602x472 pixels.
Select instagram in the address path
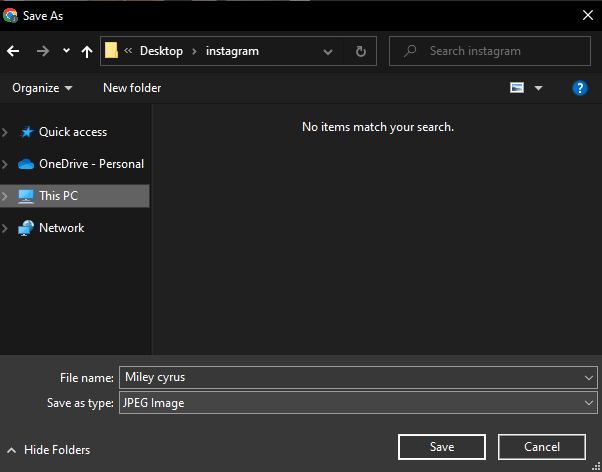232,51
